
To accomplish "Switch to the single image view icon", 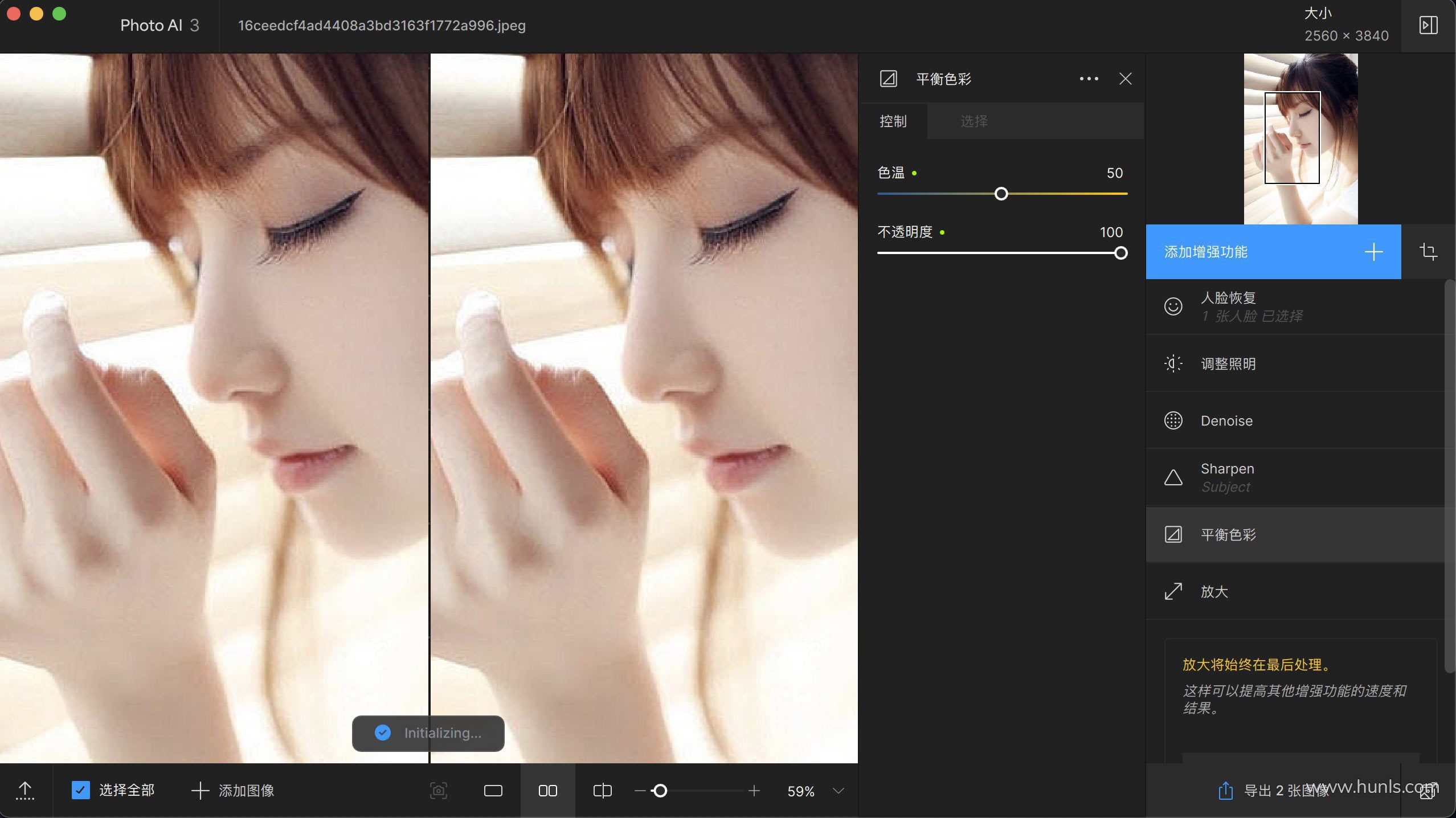I will pos(493,791).
